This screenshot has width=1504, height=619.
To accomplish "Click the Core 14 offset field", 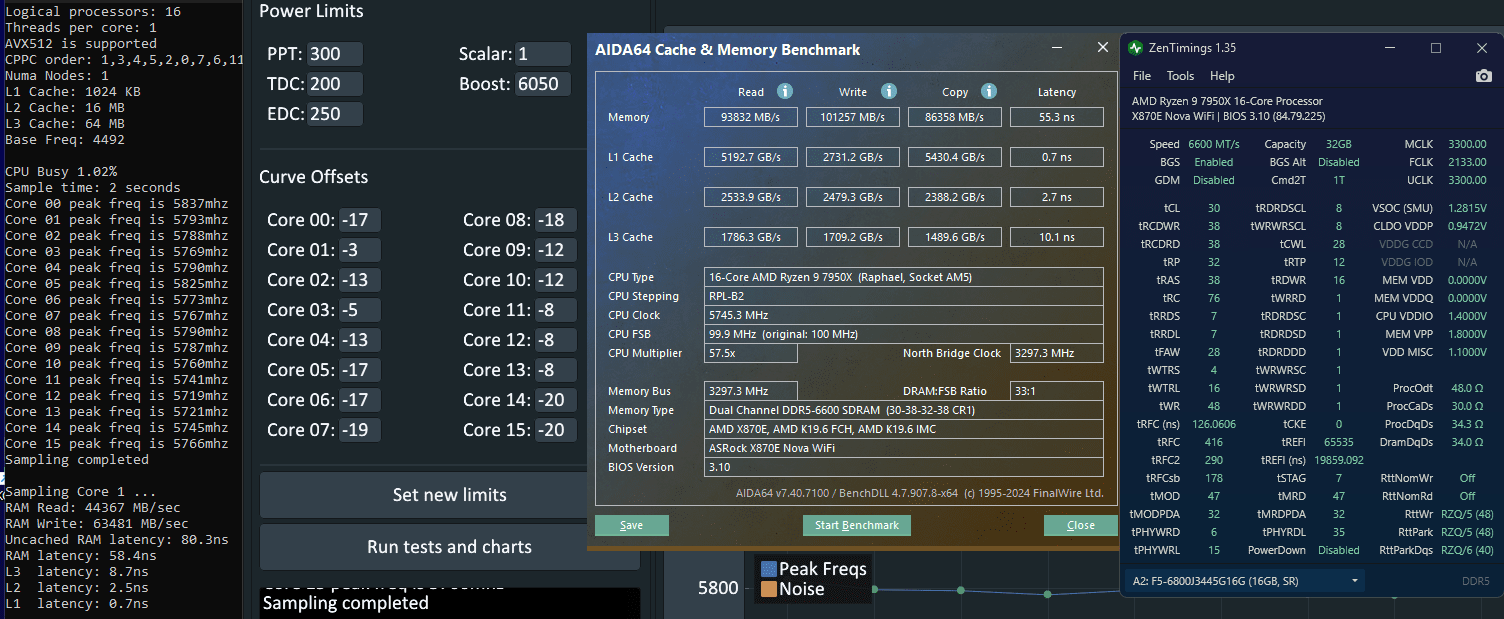I will pos(556,400).
